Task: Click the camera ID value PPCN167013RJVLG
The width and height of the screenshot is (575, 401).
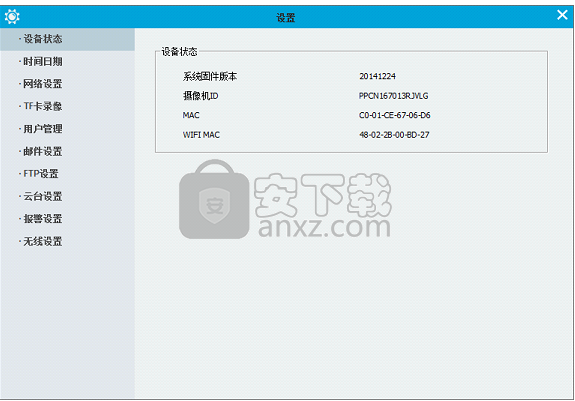Action: 393,96
